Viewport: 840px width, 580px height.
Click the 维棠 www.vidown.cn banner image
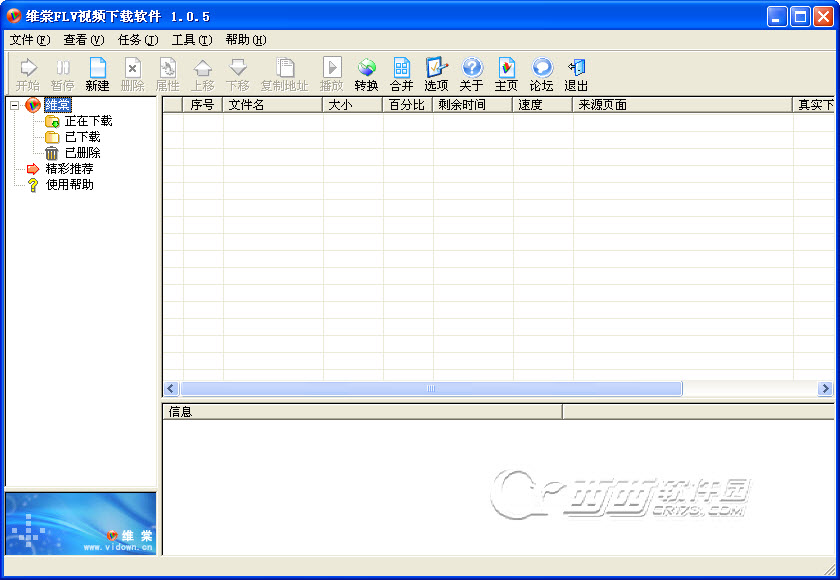(81, 523)
